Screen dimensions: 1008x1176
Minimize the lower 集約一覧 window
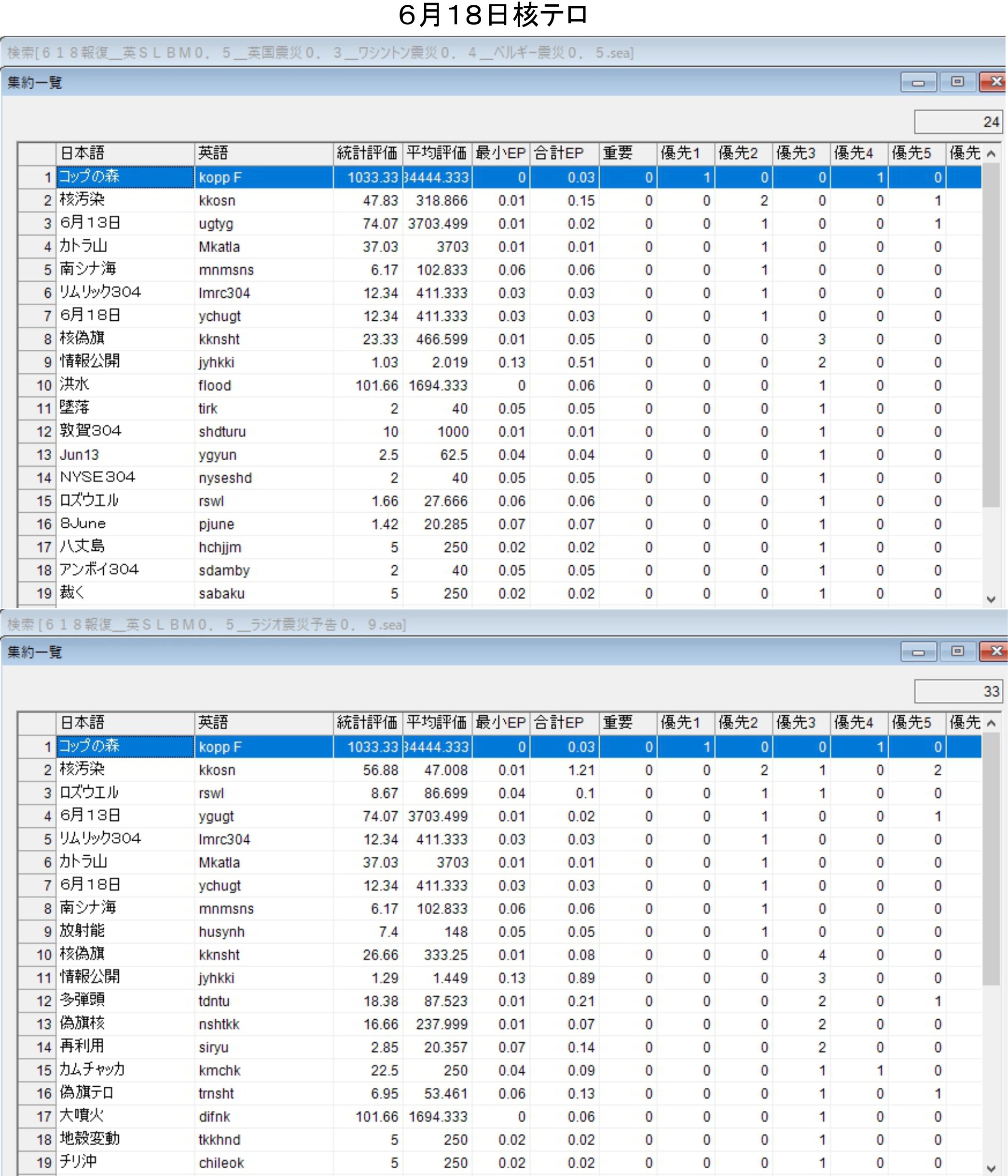click(918, 652)
